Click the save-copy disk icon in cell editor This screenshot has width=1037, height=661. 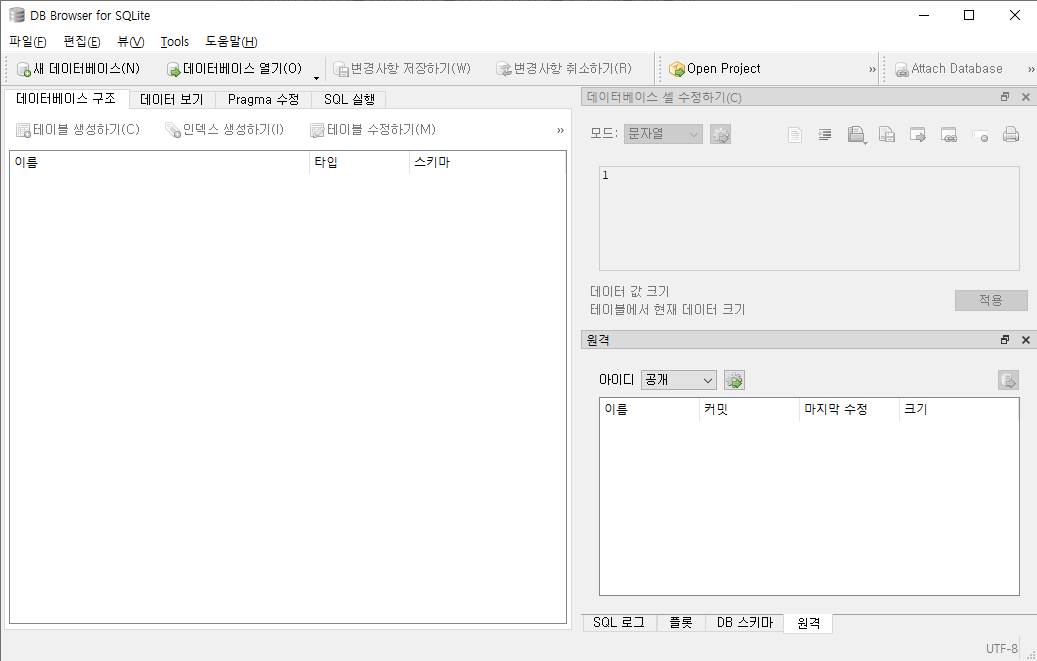[887, 135]
